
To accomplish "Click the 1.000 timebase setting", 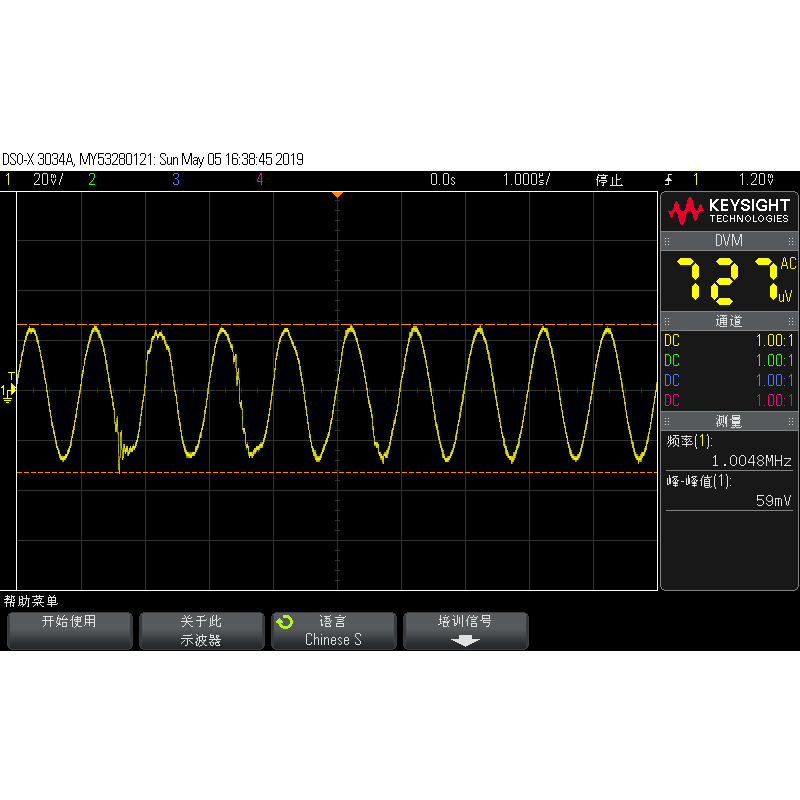I will coord(526,180).
